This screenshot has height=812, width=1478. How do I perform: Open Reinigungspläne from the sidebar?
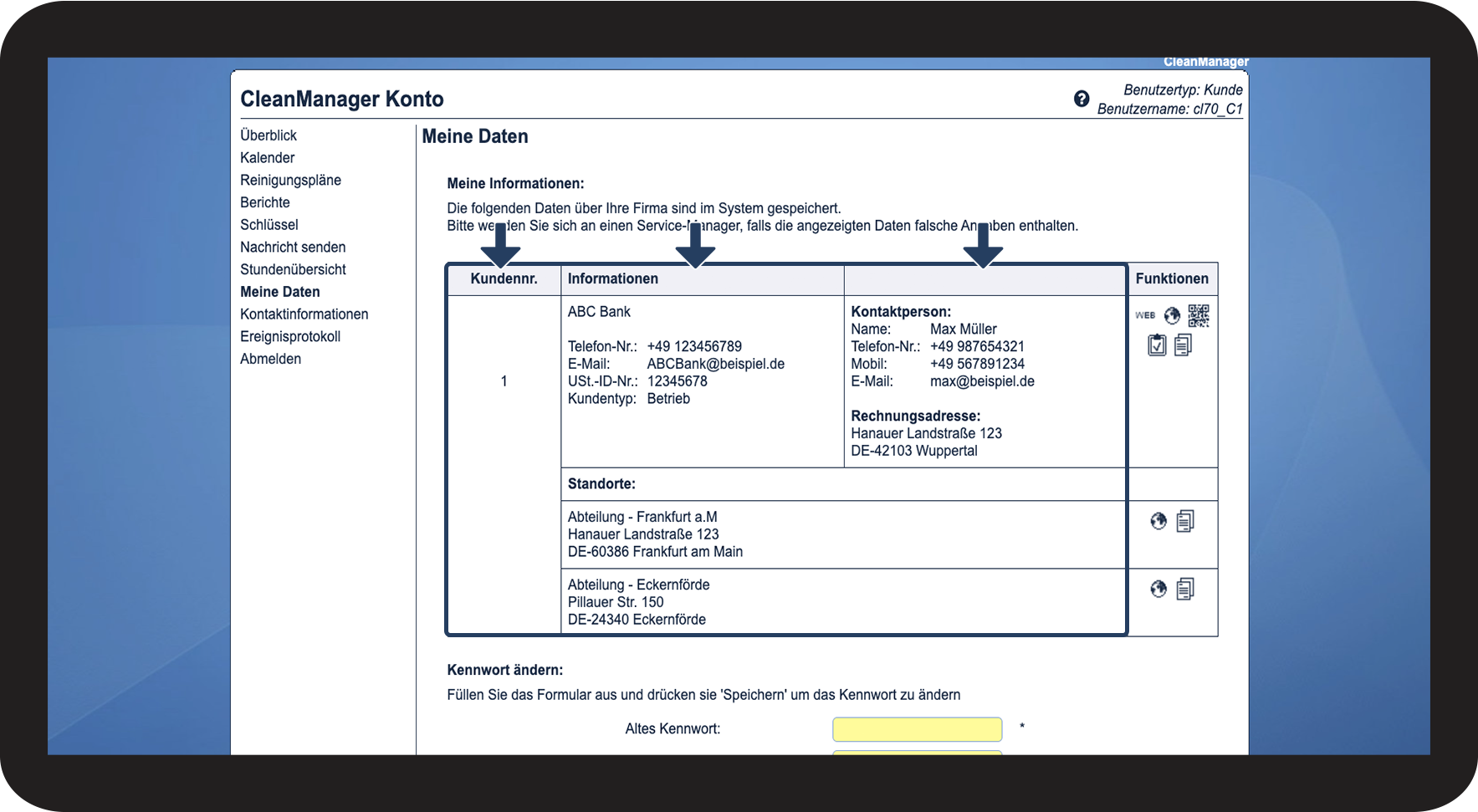click(x=290, y=181)
